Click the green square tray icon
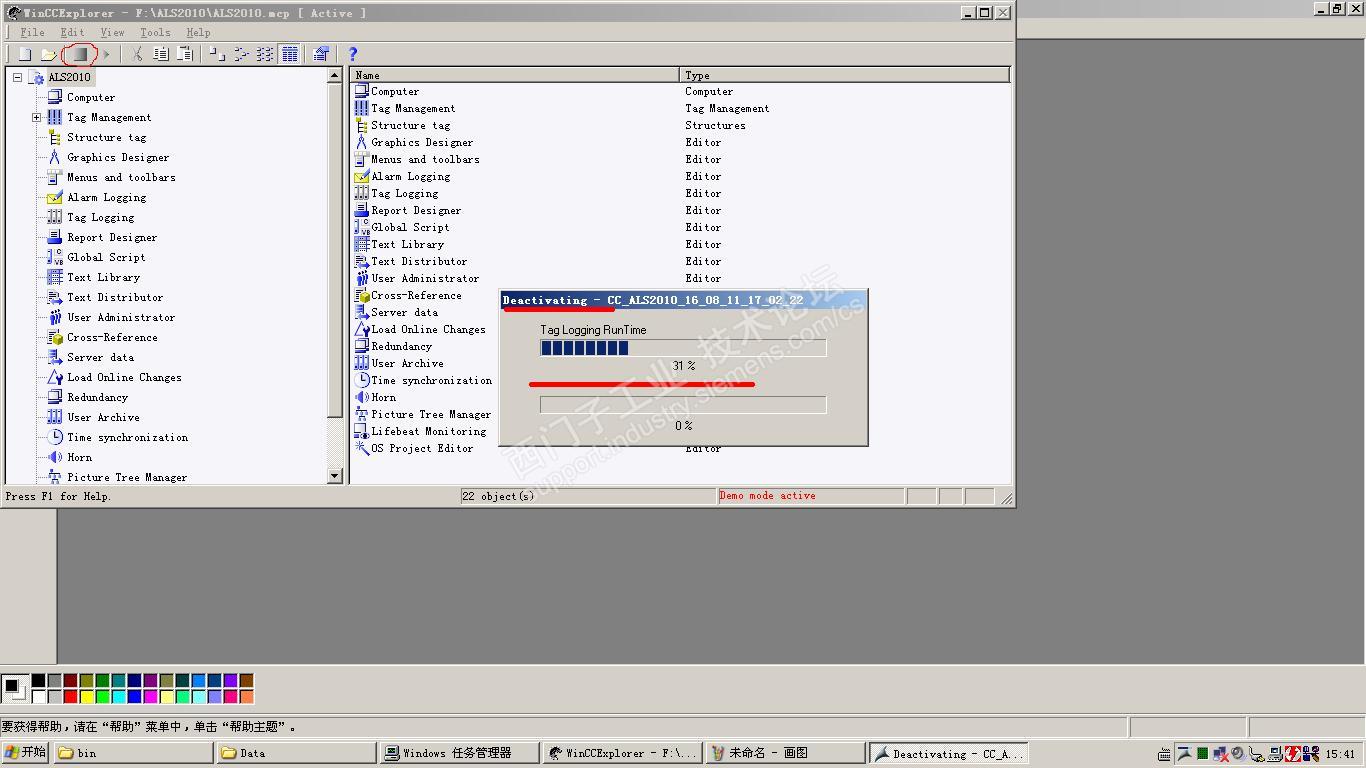Screen dimensions: 1366x768 [1203, 754]
